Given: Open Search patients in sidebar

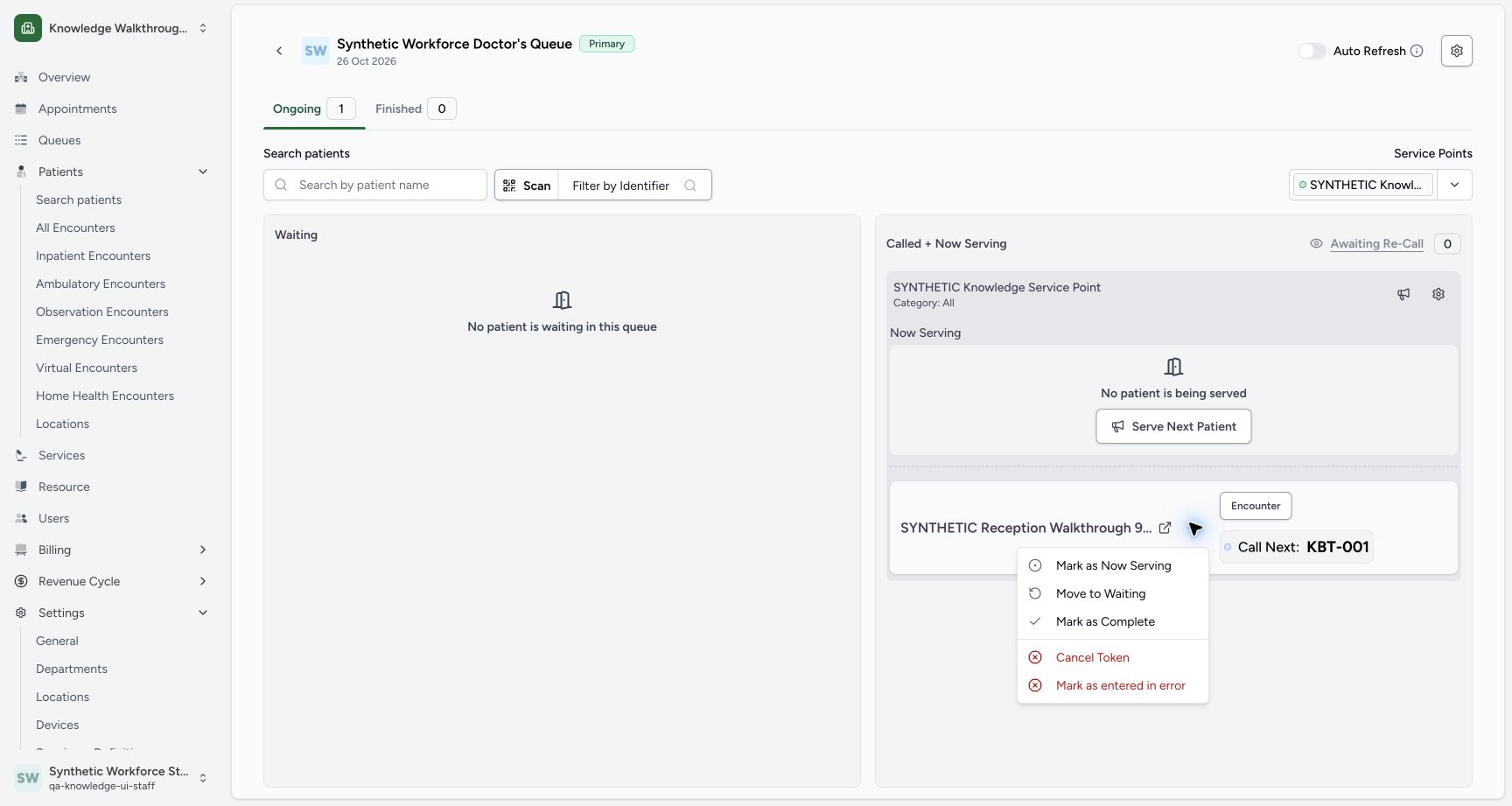Looking at the screenshot, I should (79, 200).
